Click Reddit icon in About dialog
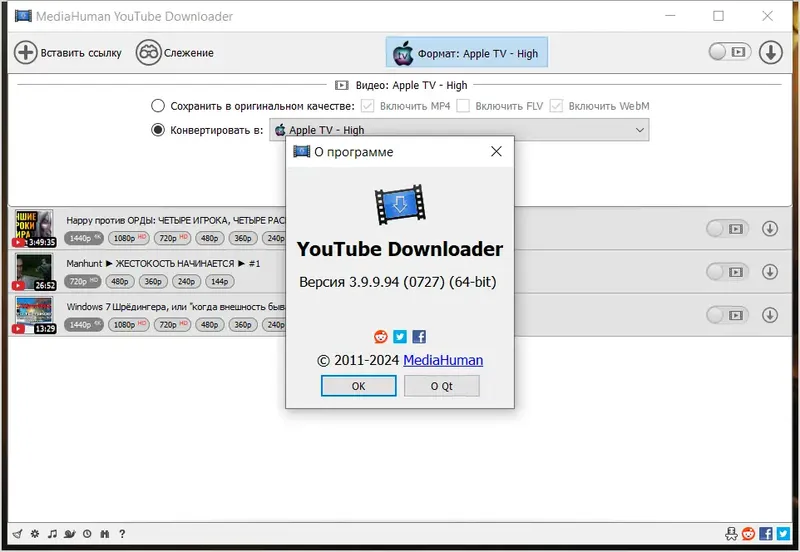The image size is (800, 552). click(x=381, y=337)
